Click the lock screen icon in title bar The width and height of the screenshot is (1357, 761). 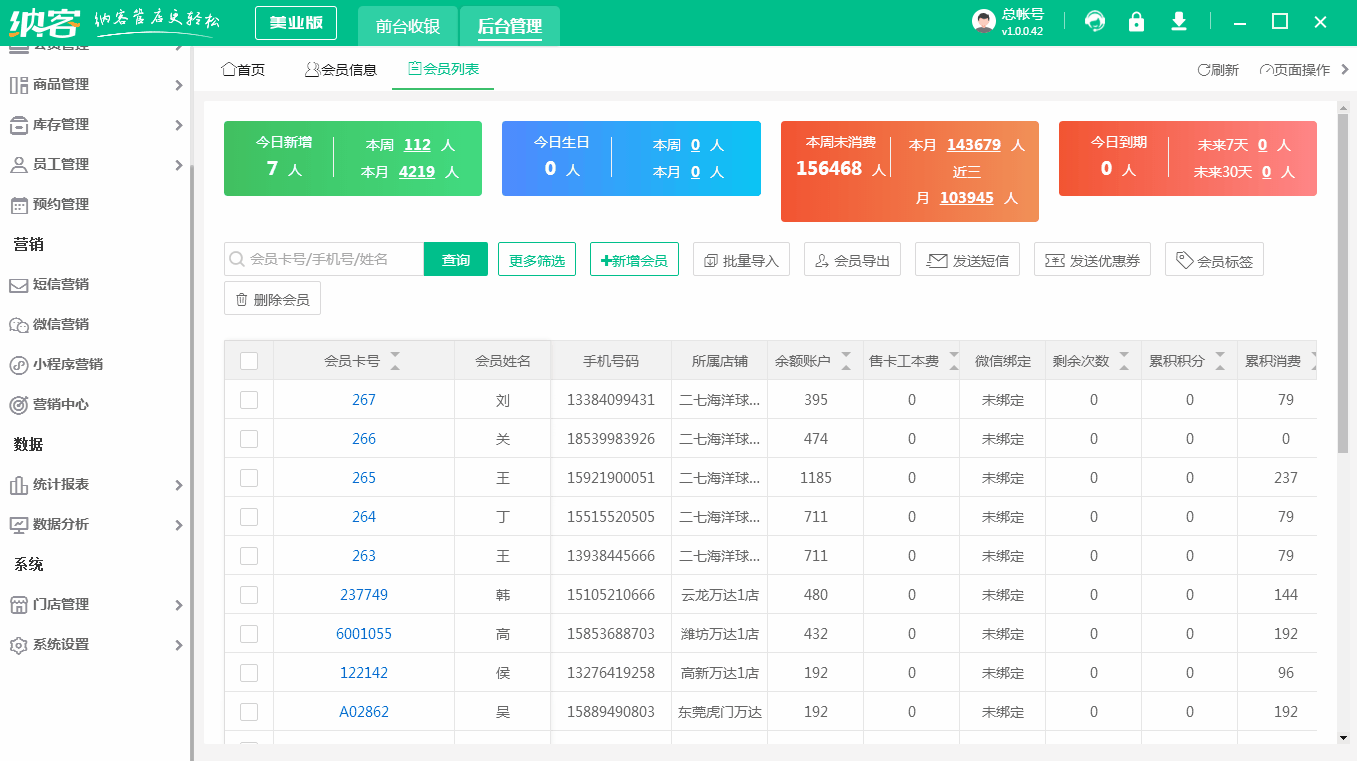click(1137, 20)
